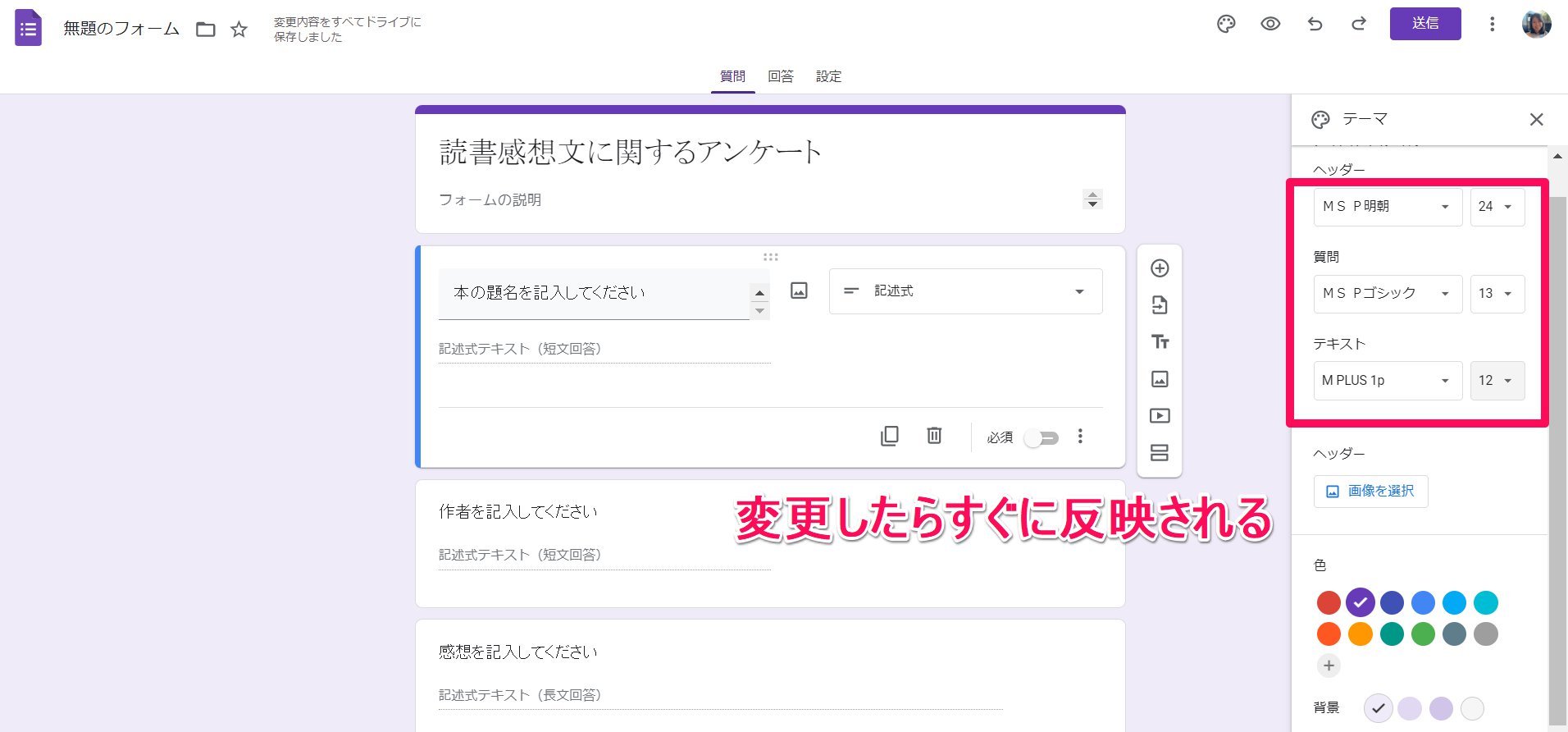The width and height of the screenshot is (1568, 732).
Task: Add title and description with Tt icon
Action: click(1160, 342)
